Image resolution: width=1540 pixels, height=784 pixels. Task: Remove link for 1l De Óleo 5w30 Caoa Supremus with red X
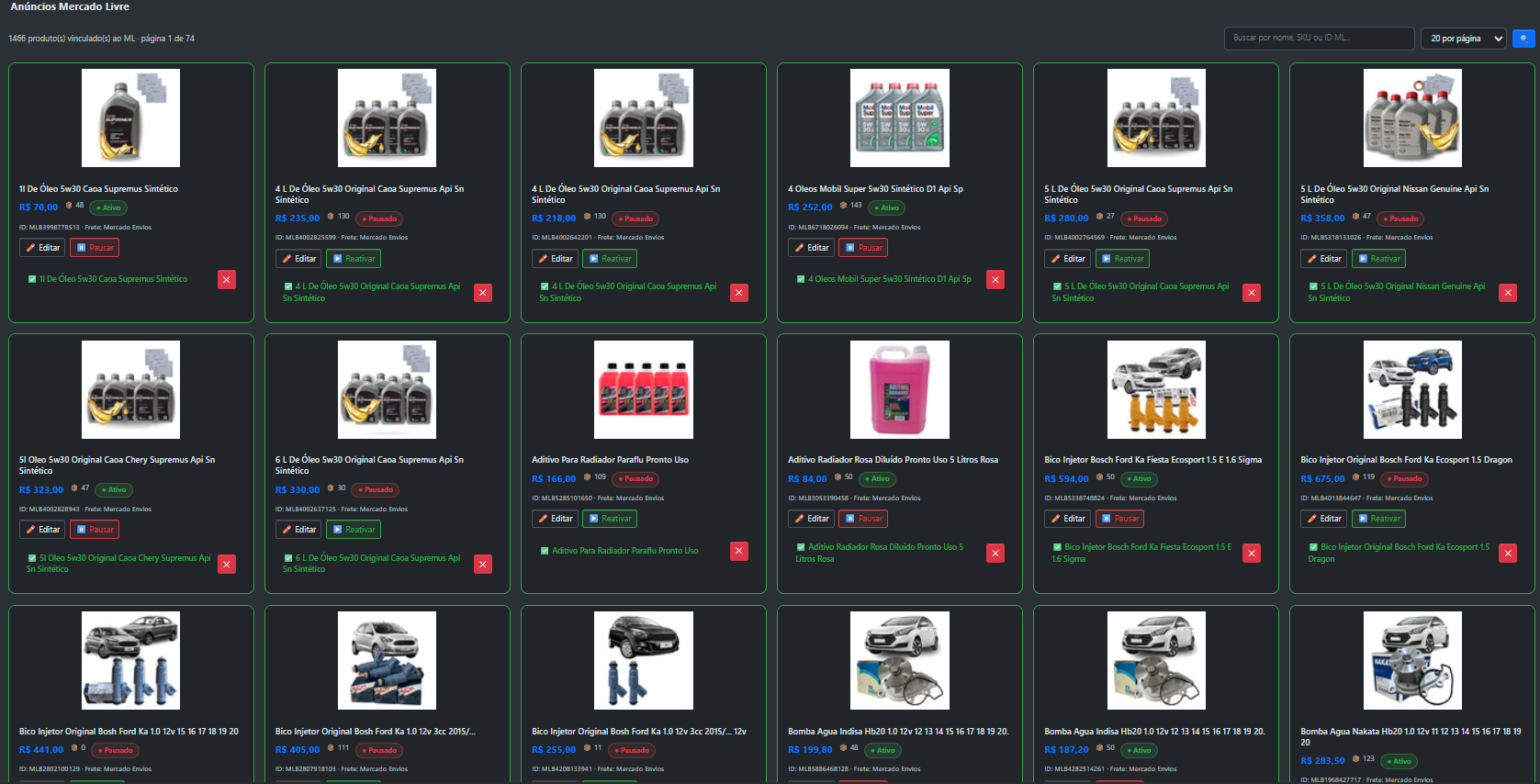227,280
